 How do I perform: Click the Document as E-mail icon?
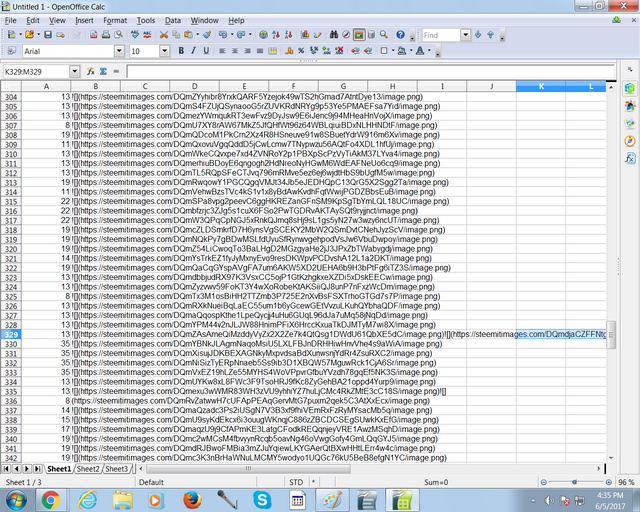tap(60, 35)
